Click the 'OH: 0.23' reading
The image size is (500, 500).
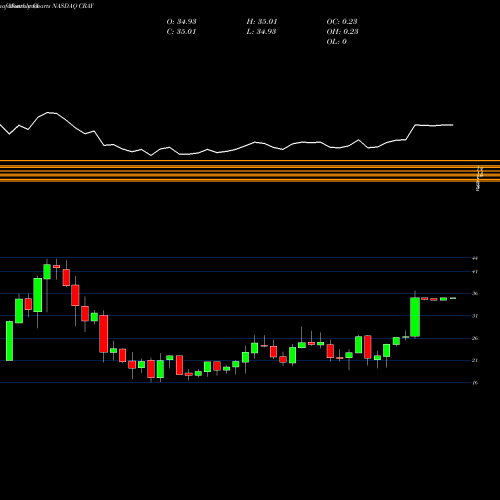342,32
